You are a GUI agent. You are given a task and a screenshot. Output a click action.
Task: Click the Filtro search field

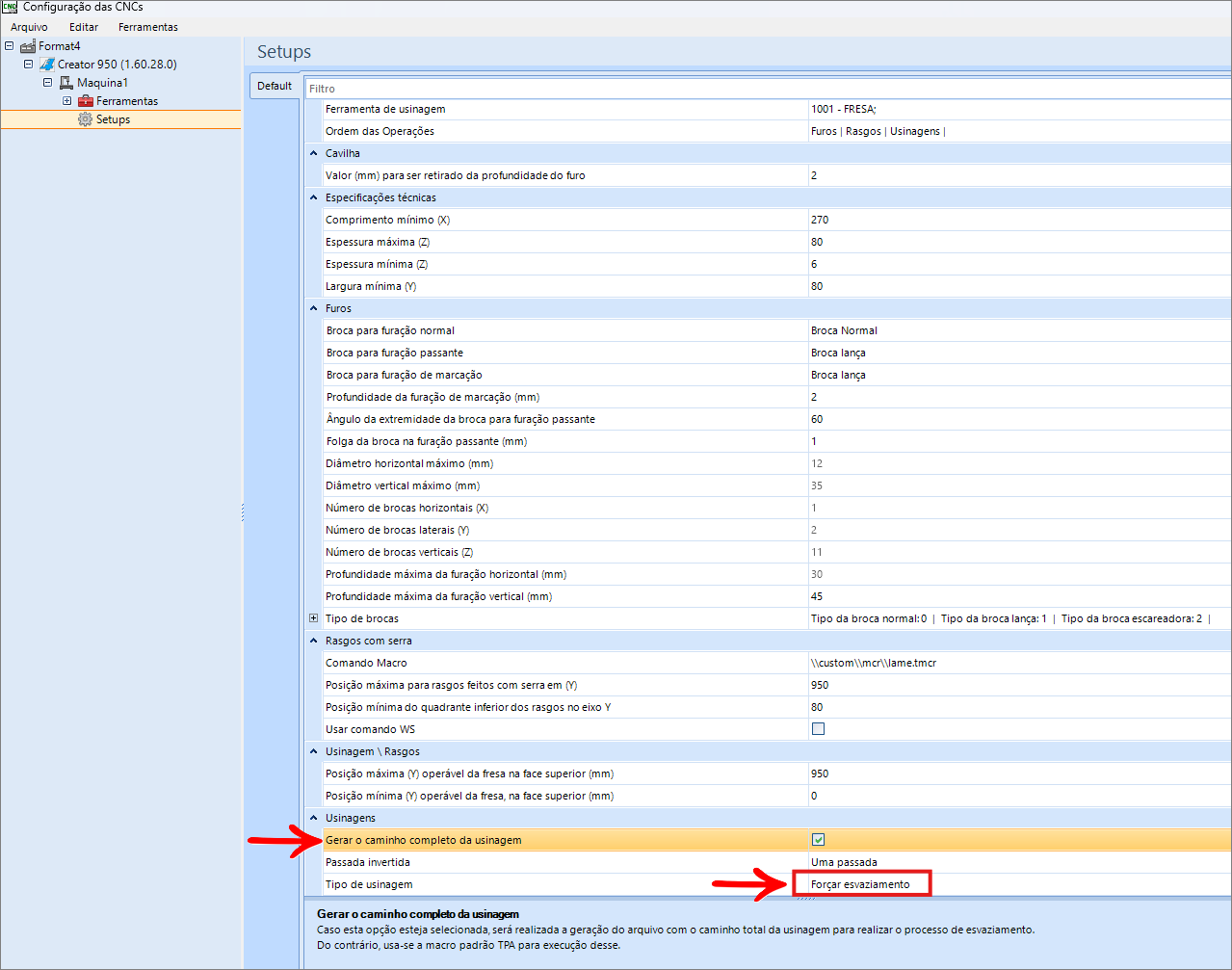(768, 89)
